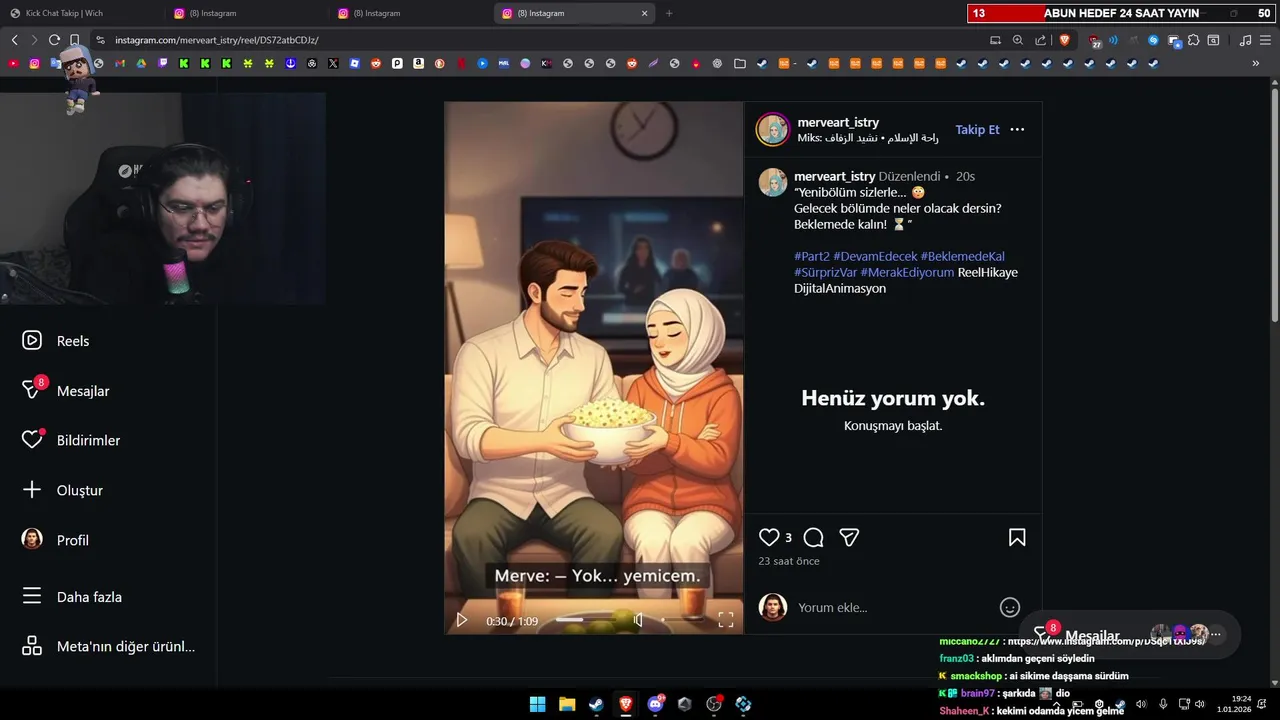Switch to the second (8) Instagram tab
Viewport: 1280px width, 720px height.
[411, 13]
